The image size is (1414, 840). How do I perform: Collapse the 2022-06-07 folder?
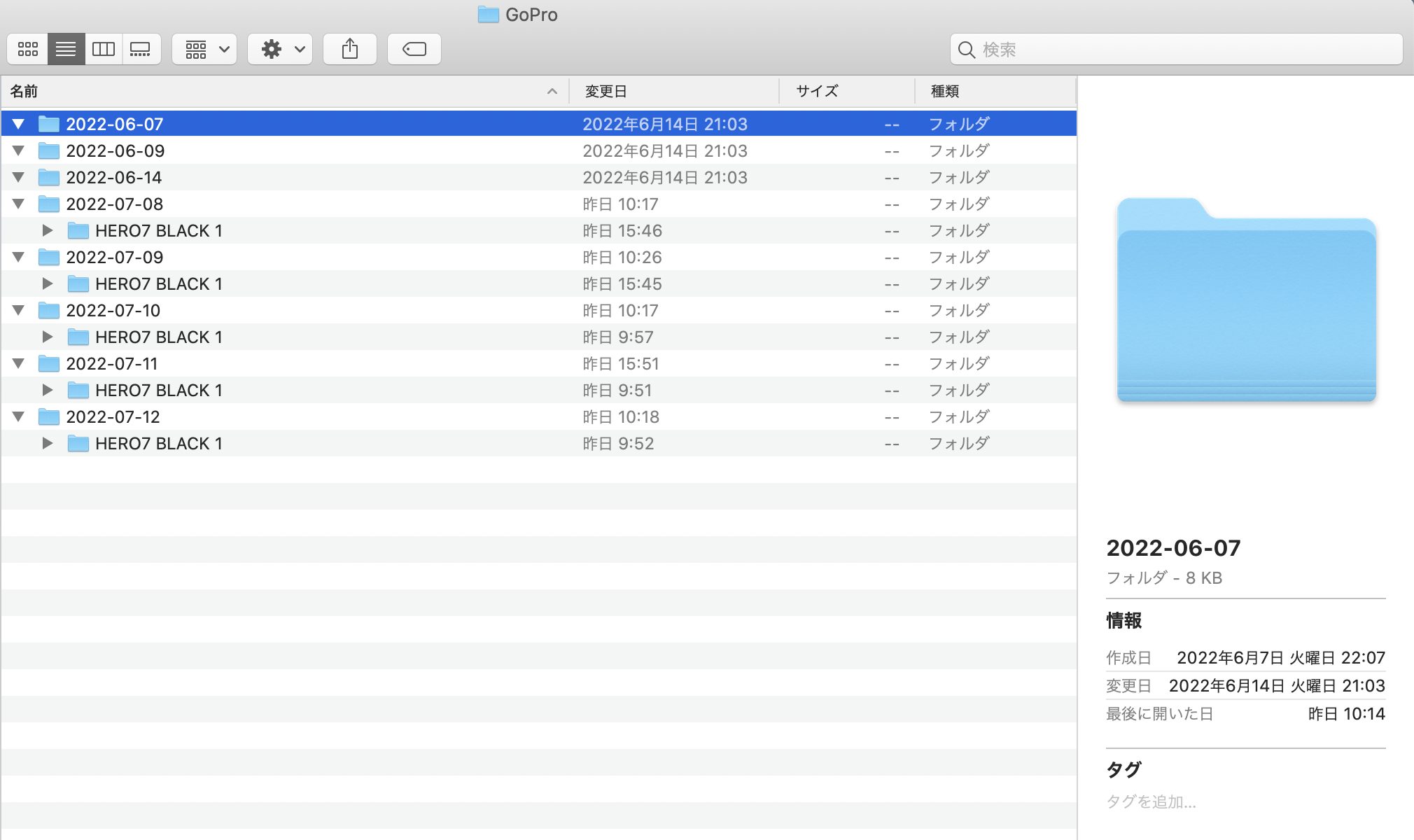point(19,124)
